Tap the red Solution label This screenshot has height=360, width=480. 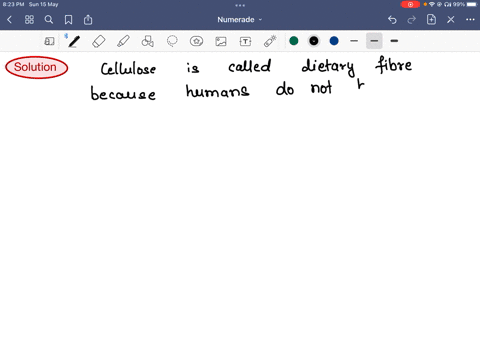pyautogui.click(x=37, y=67)
